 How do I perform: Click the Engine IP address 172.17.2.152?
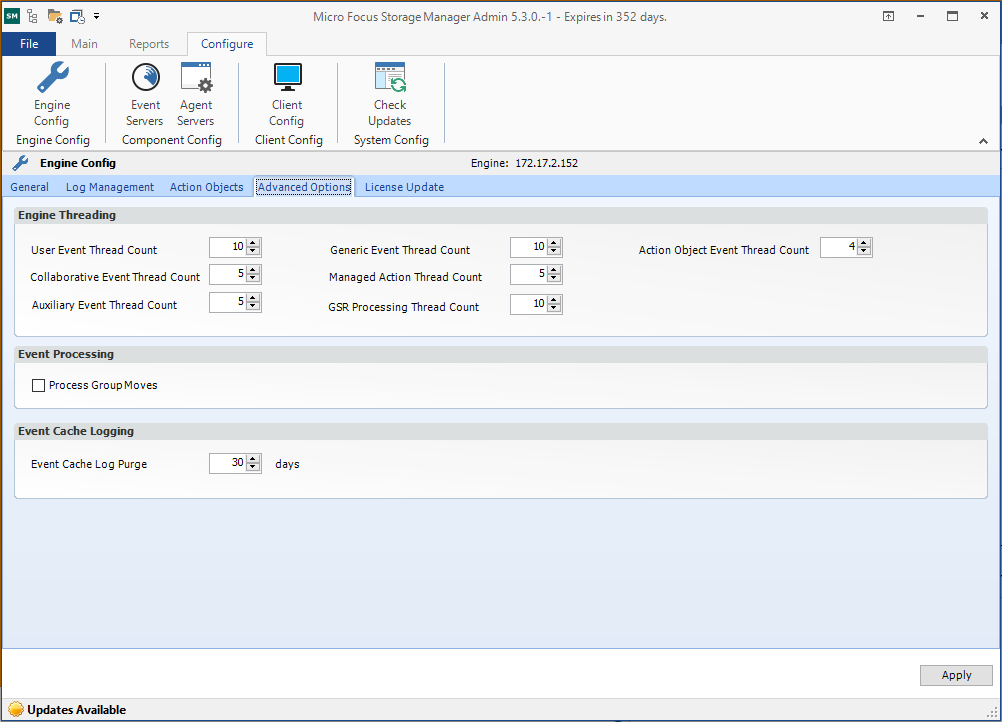point(546,163)
